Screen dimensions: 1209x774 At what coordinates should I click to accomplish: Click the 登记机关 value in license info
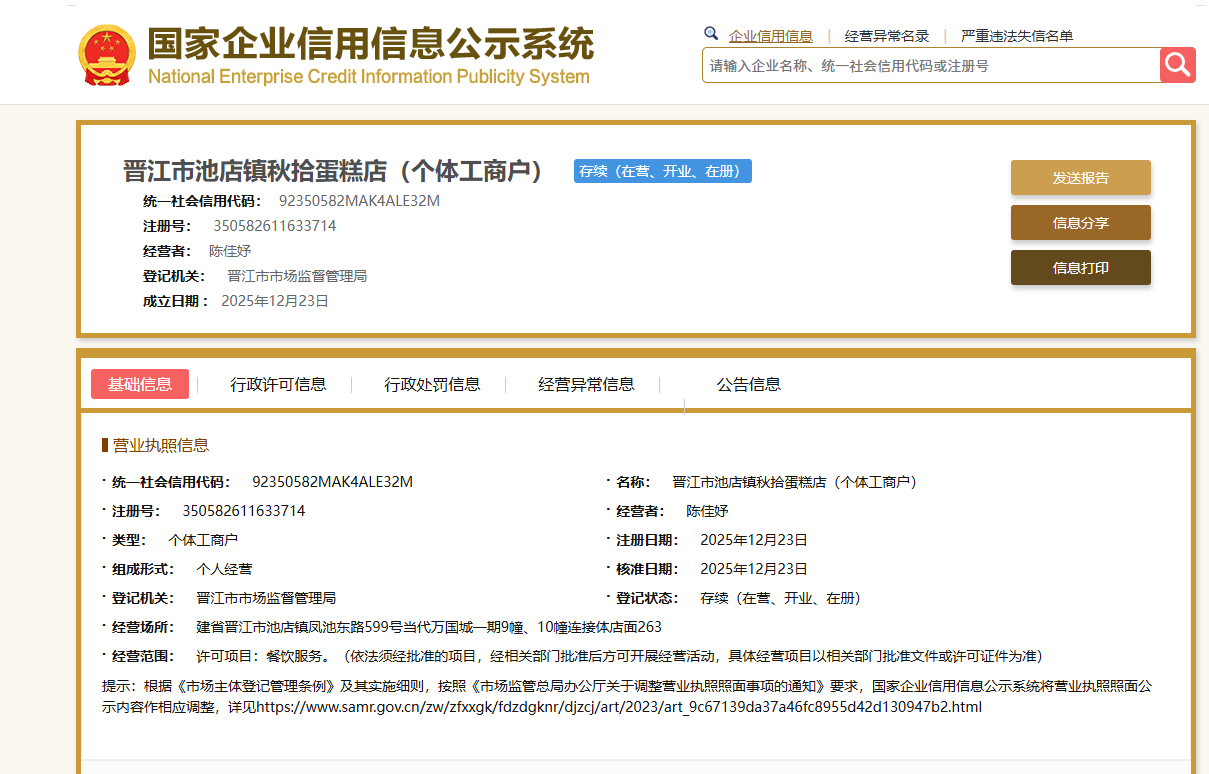pos(266,598)
